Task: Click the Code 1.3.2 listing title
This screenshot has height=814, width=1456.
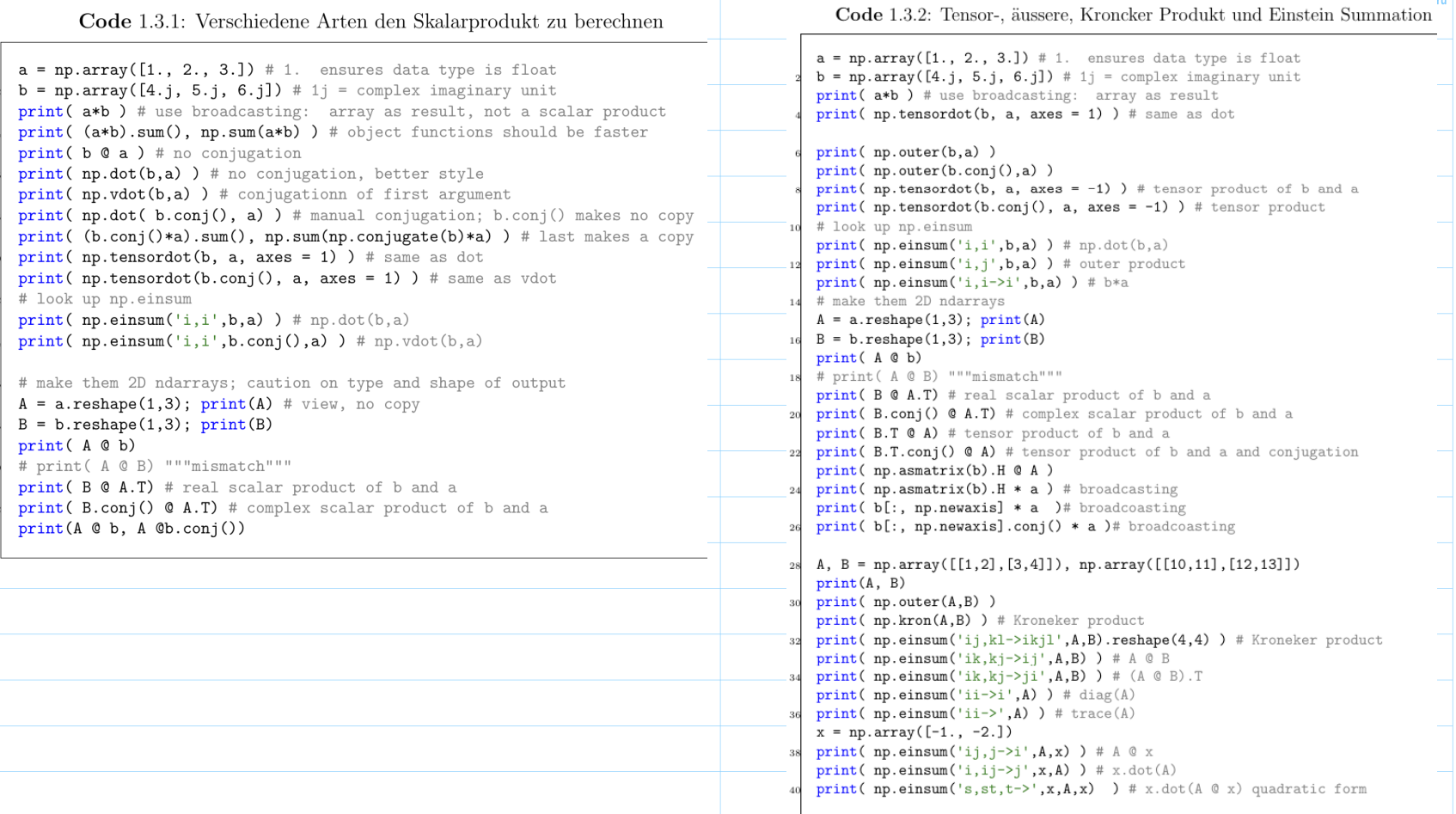Action: [x=1133, y=15]
